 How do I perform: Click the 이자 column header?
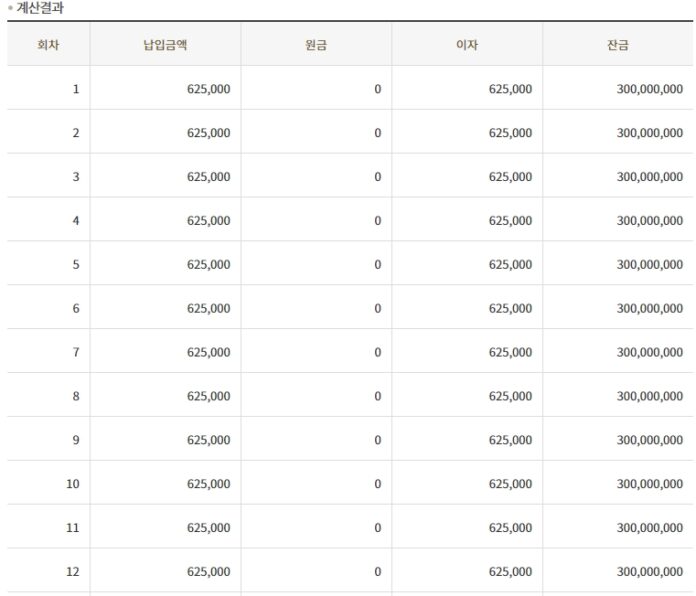click(x=467, y=45)
